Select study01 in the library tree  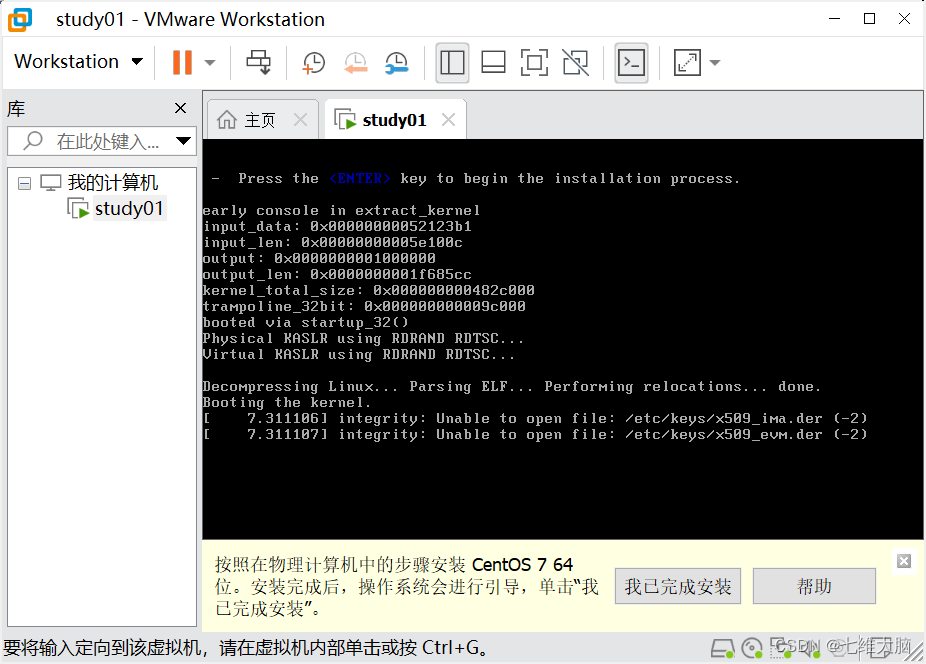(x=129, y=209)
